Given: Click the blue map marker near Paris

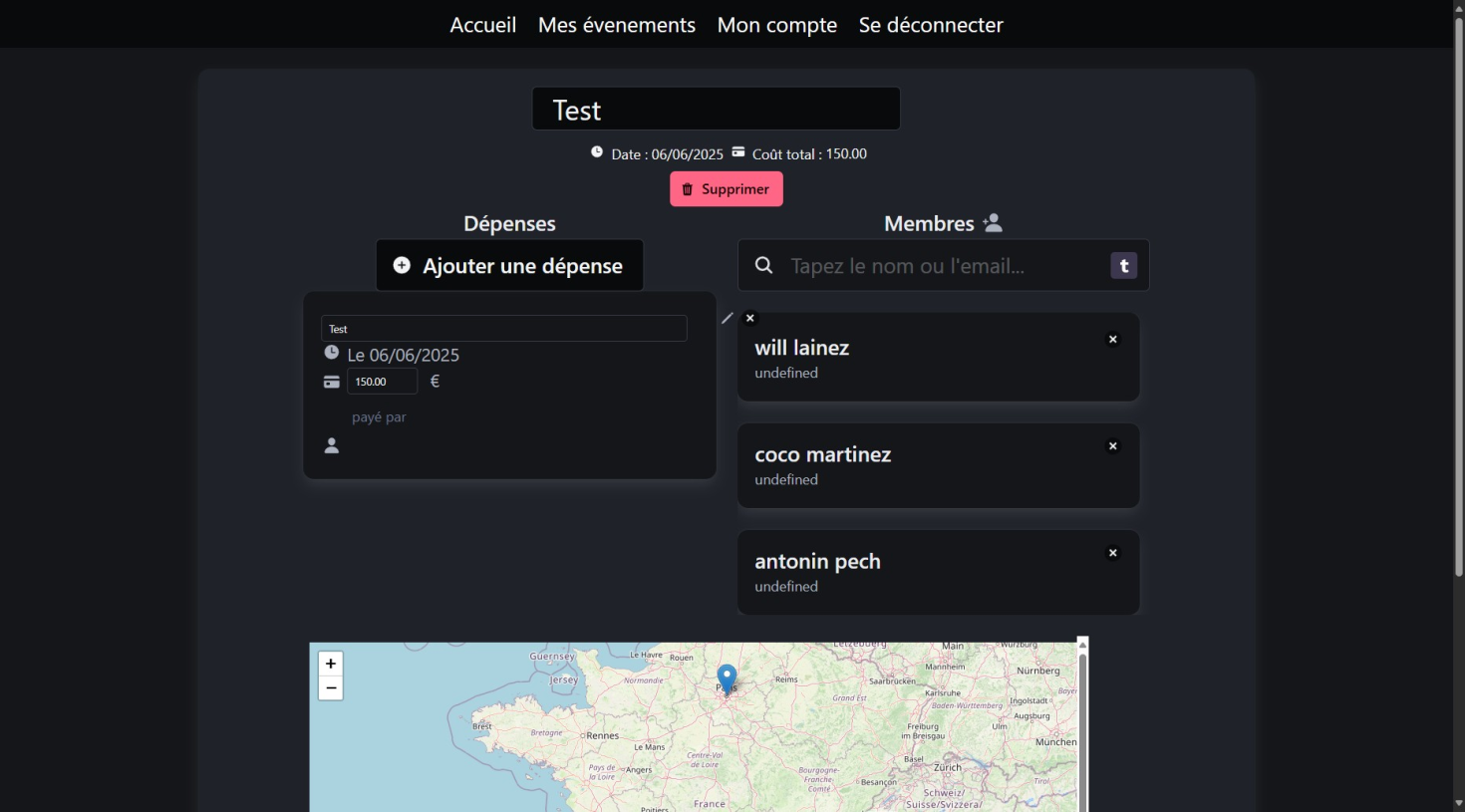Looking at the screenshot, I should tap(726, 678).
